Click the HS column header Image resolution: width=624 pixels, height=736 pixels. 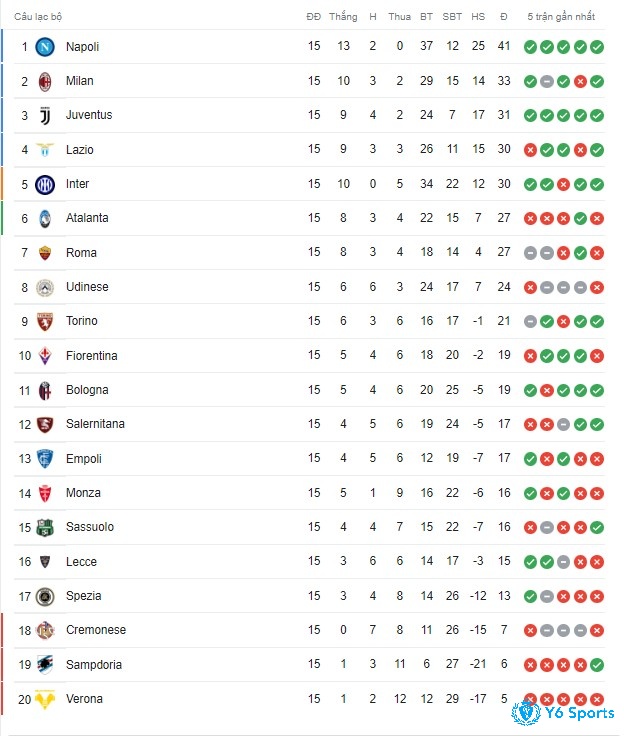pyautogui.click(x=478, y=17)
